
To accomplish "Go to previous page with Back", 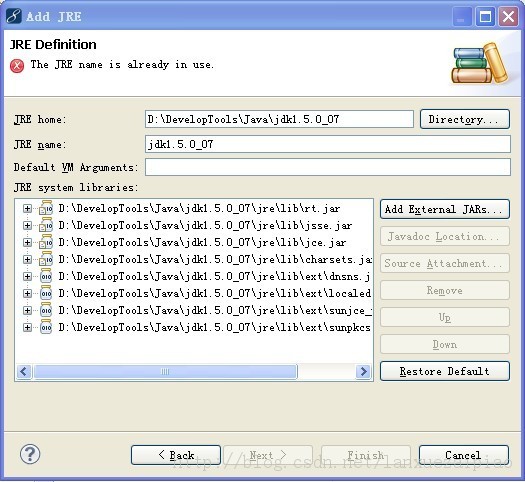I will [x=176, y=455].
